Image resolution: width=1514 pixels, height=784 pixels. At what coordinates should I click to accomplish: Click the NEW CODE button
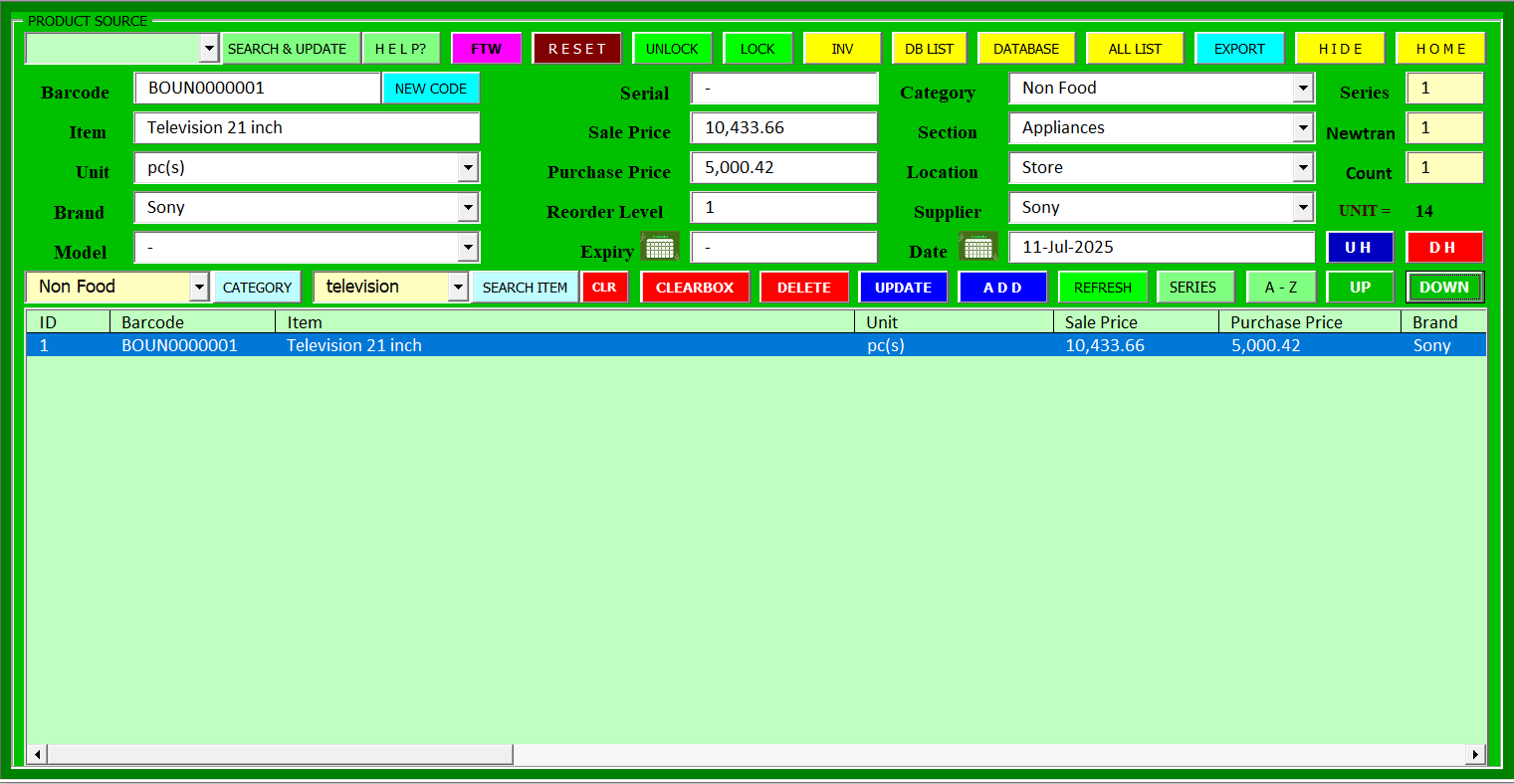coord(431,89)
